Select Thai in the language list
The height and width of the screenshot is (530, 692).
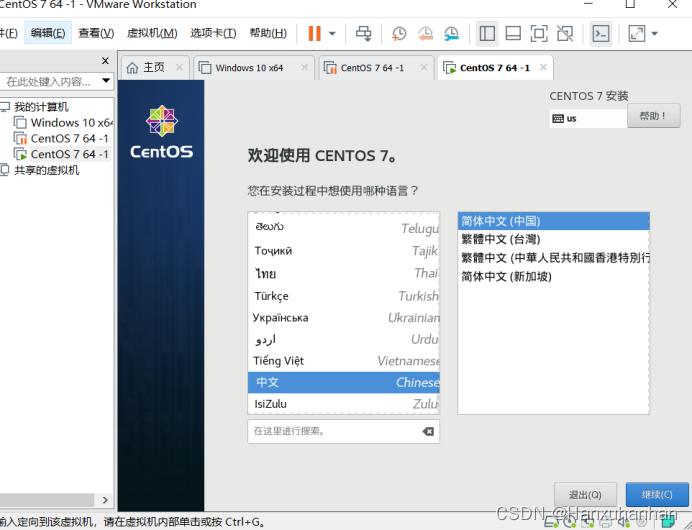tap(344, 273)
